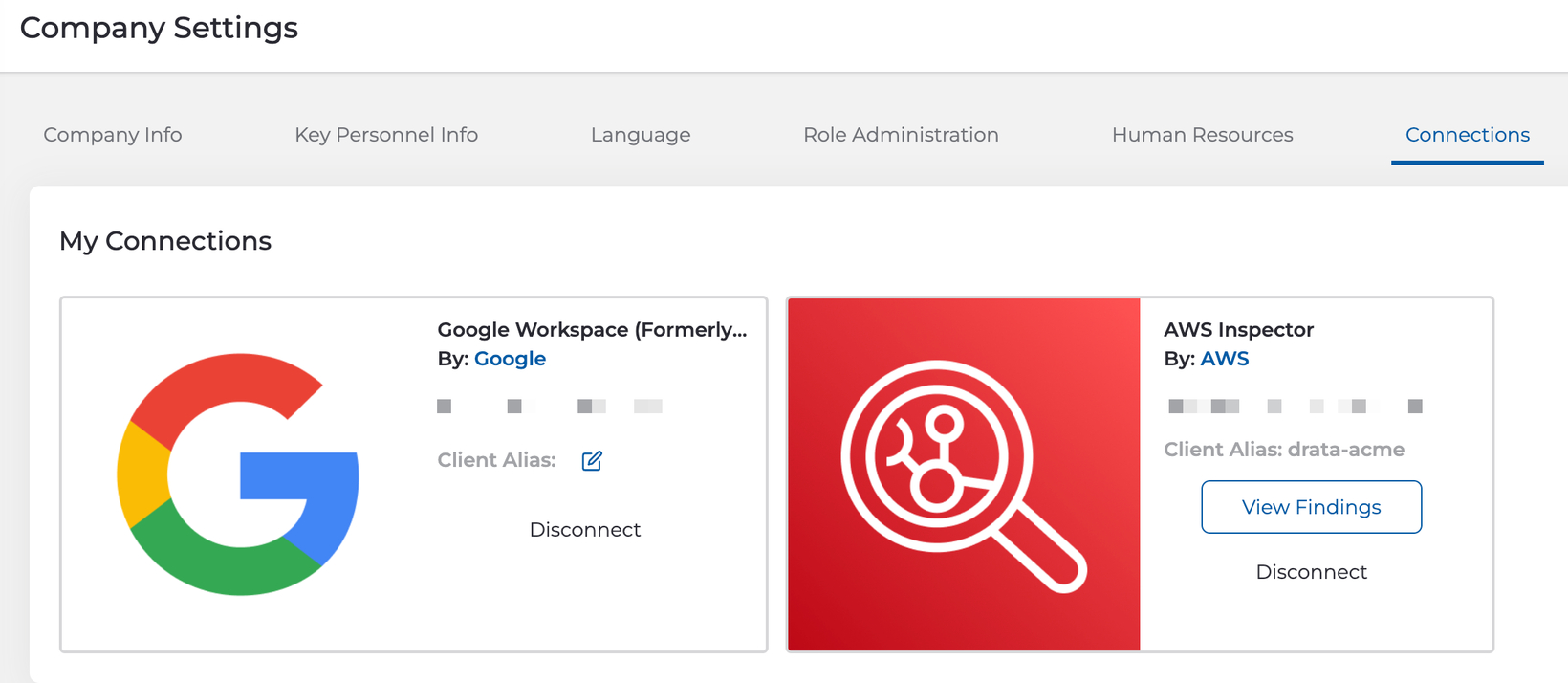Image resolution: width=1568 pixels, height=683 pixels.
Task: Edit the Google Workspace client alias
Action: pos(592,461)
